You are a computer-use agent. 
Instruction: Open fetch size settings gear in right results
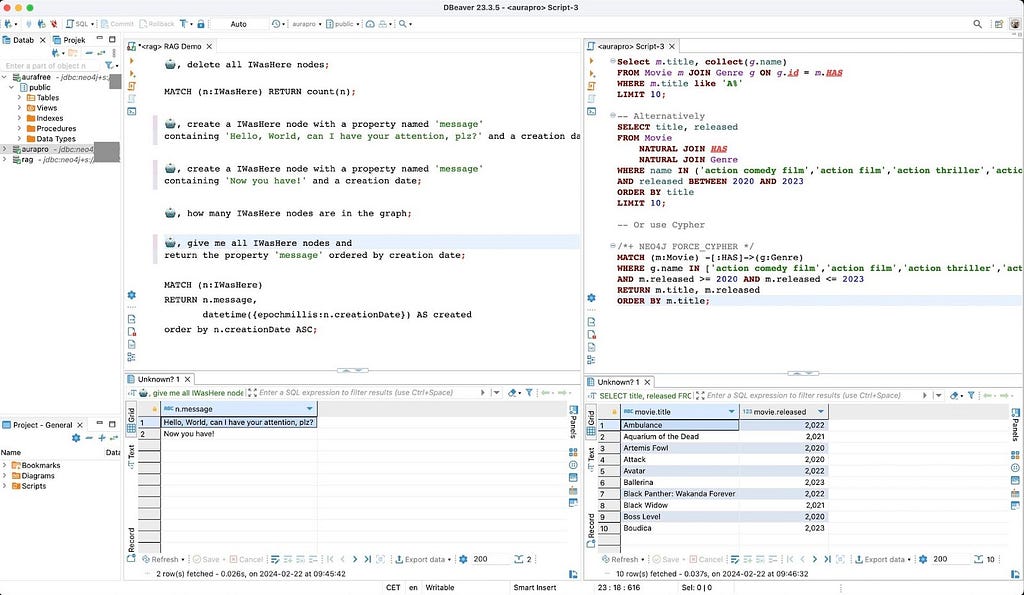pos(923,559)
